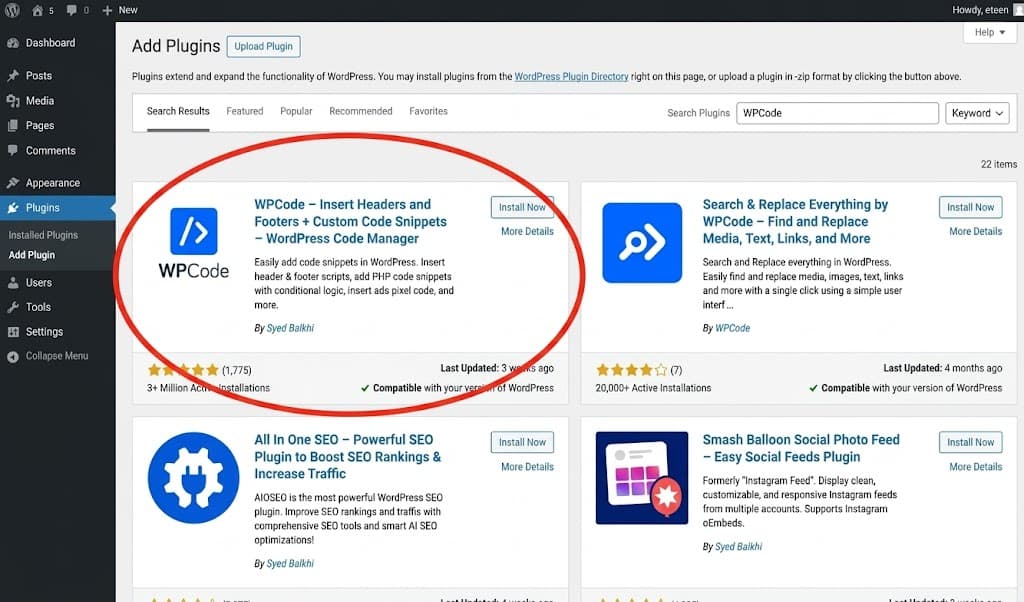
Task: Switch to the Featured plugins tab
Action: 244,111
